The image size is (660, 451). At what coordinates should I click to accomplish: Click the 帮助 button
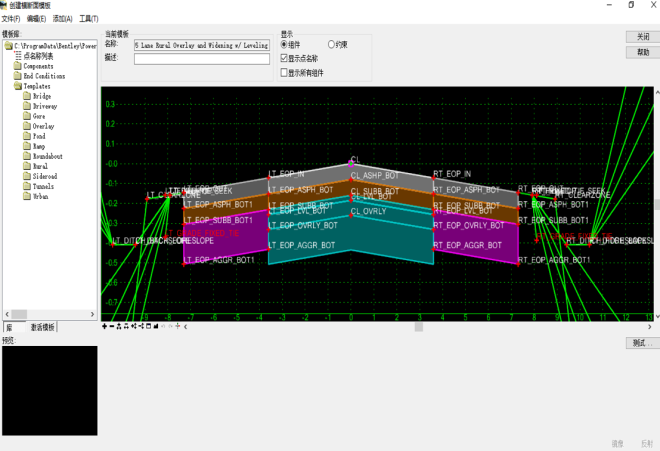pos(641,52)
